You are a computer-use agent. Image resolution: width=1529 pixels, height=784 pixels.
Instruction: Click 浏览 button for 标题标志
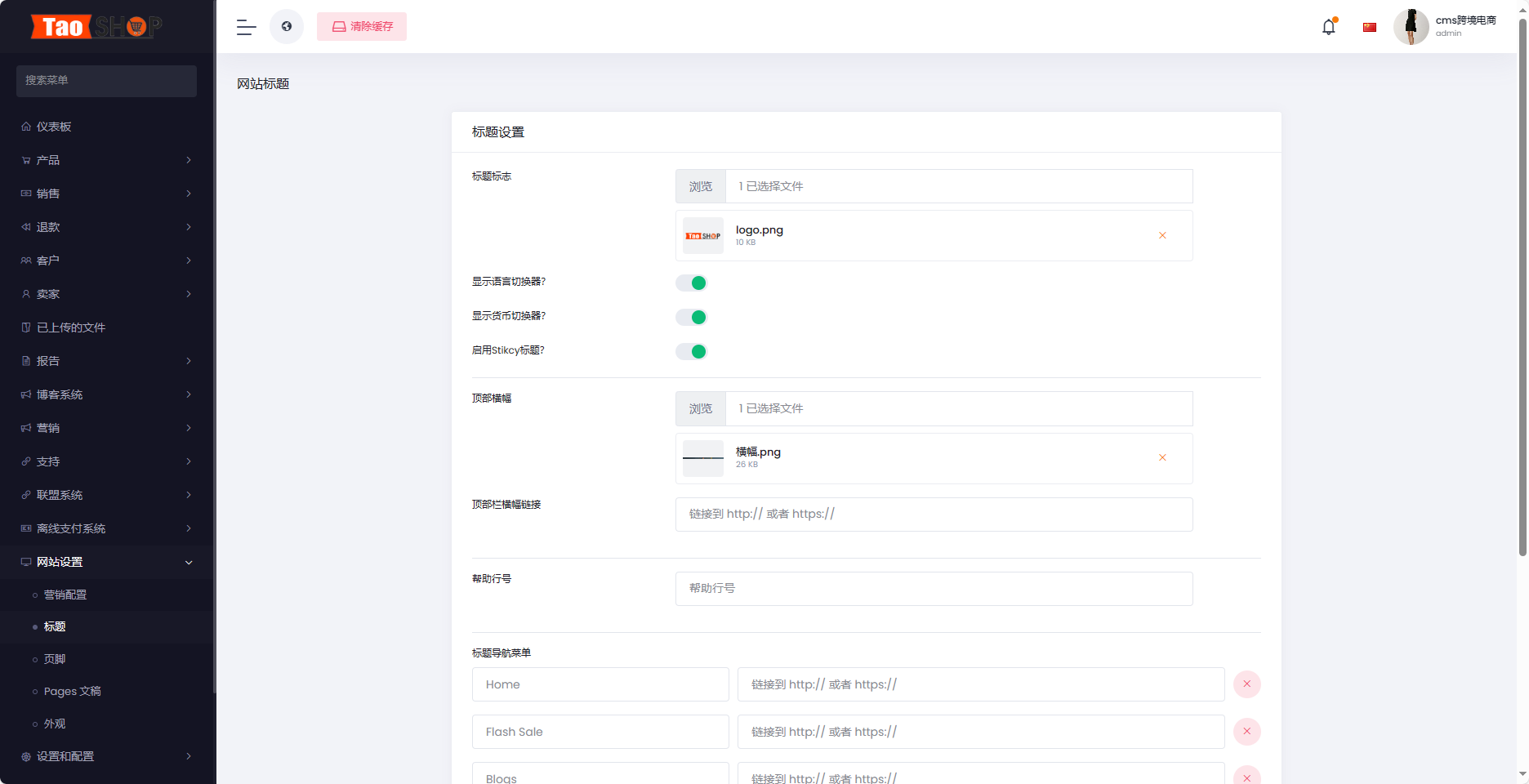701,186
